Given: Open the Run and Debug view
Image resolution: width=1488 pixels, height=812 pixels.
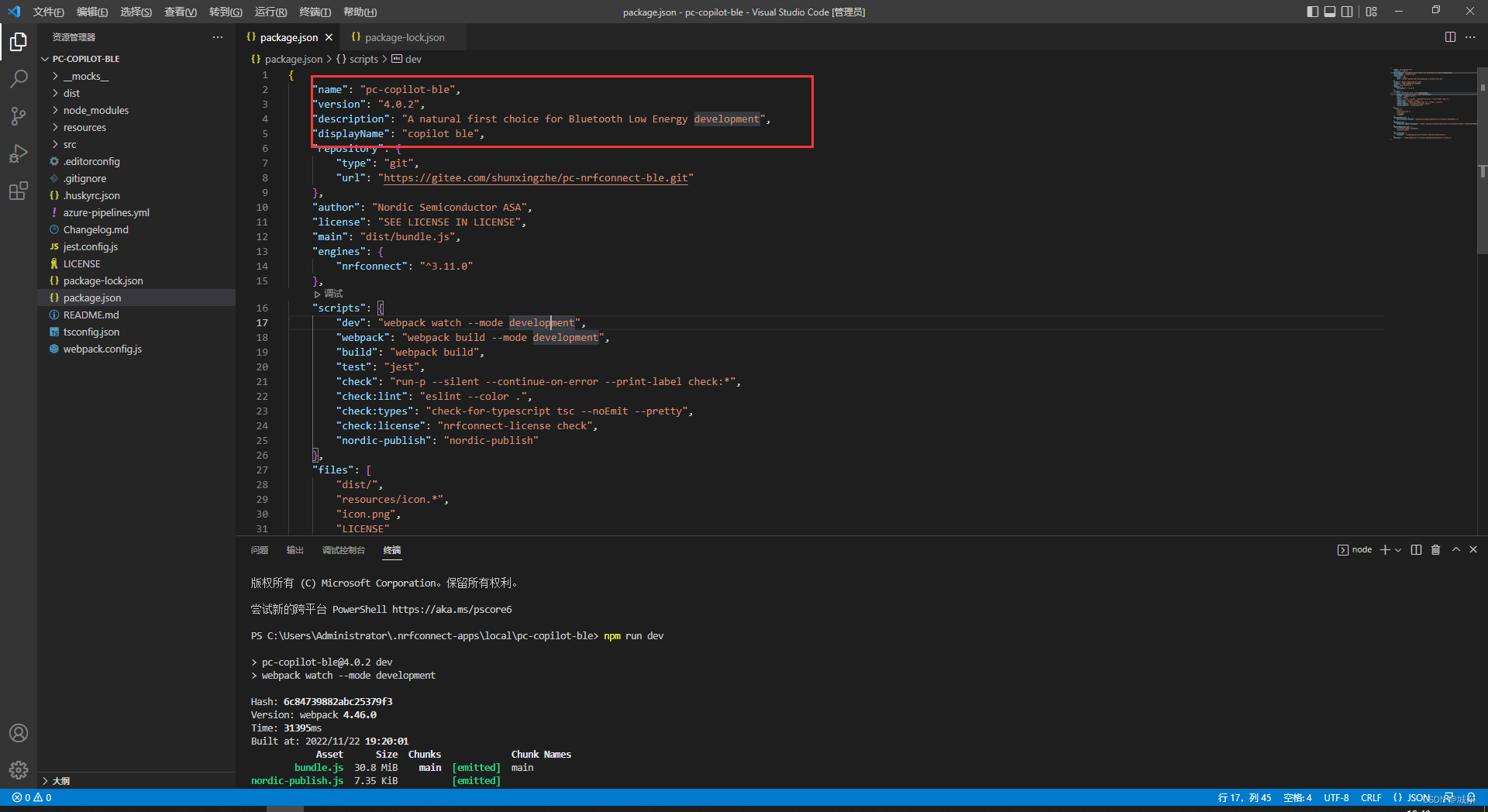Looking at the screenshot, I should pos(19,153).
